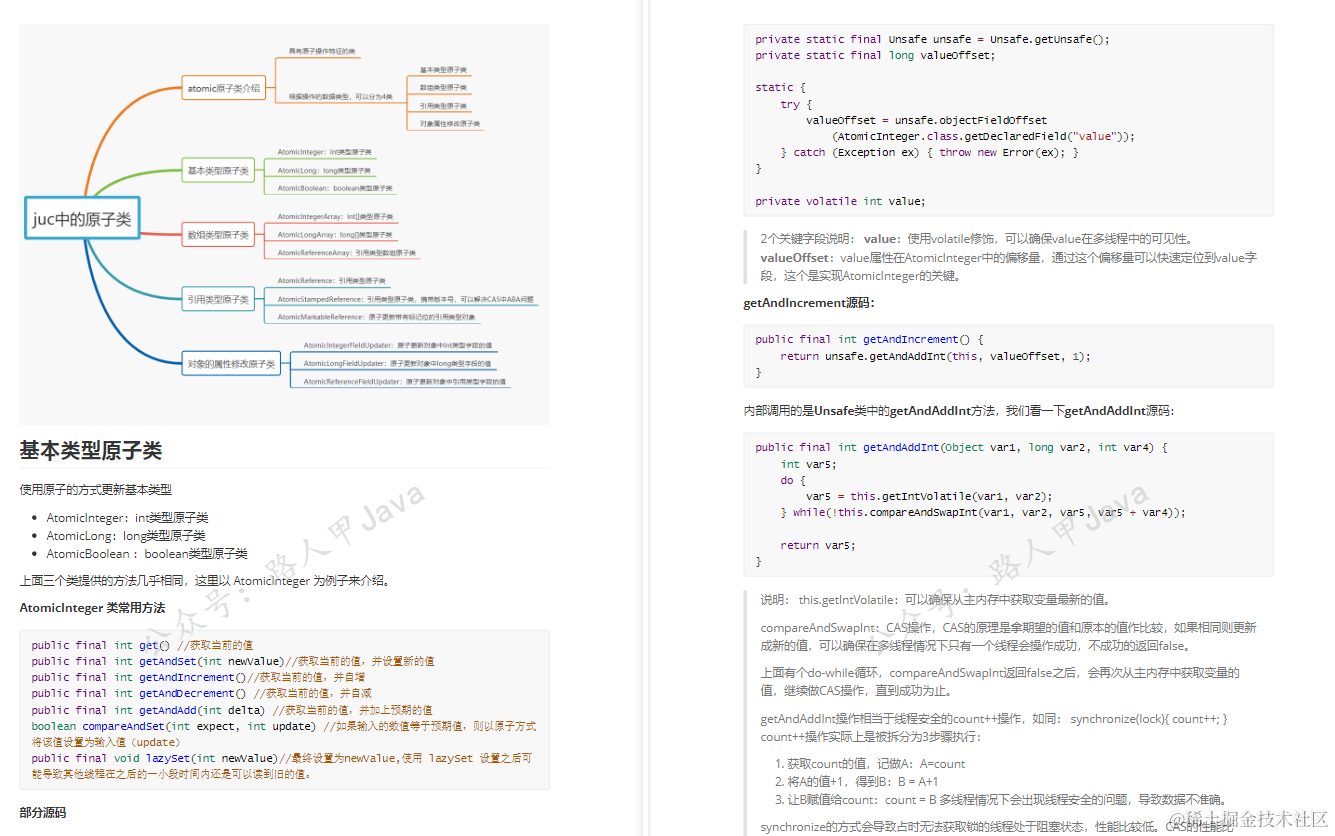The width and height of the screenshot is (1335, 836).
Task: Click code line getAndAdd(int delta)
Action: click(x=231, y=710)
